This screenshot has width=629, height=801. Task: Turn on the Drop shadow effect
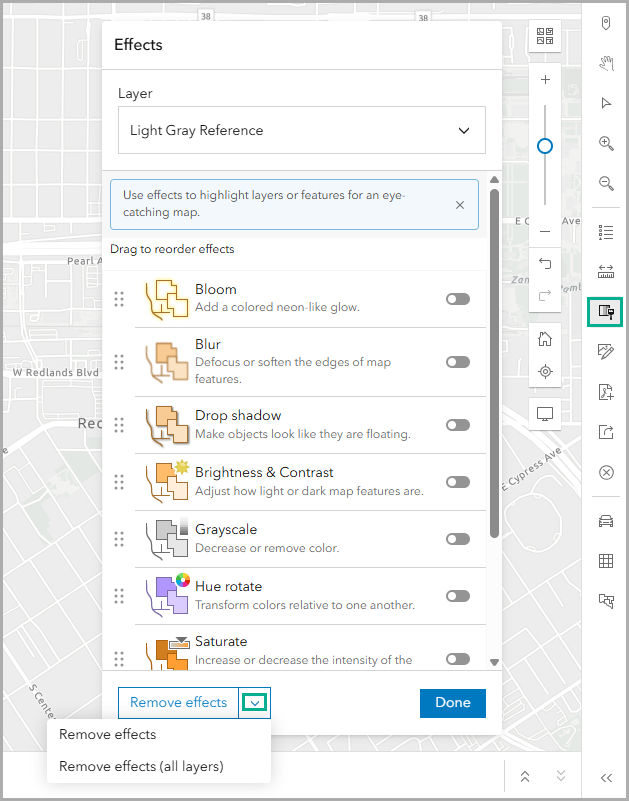pyautogui.click(x=458, y=425)
